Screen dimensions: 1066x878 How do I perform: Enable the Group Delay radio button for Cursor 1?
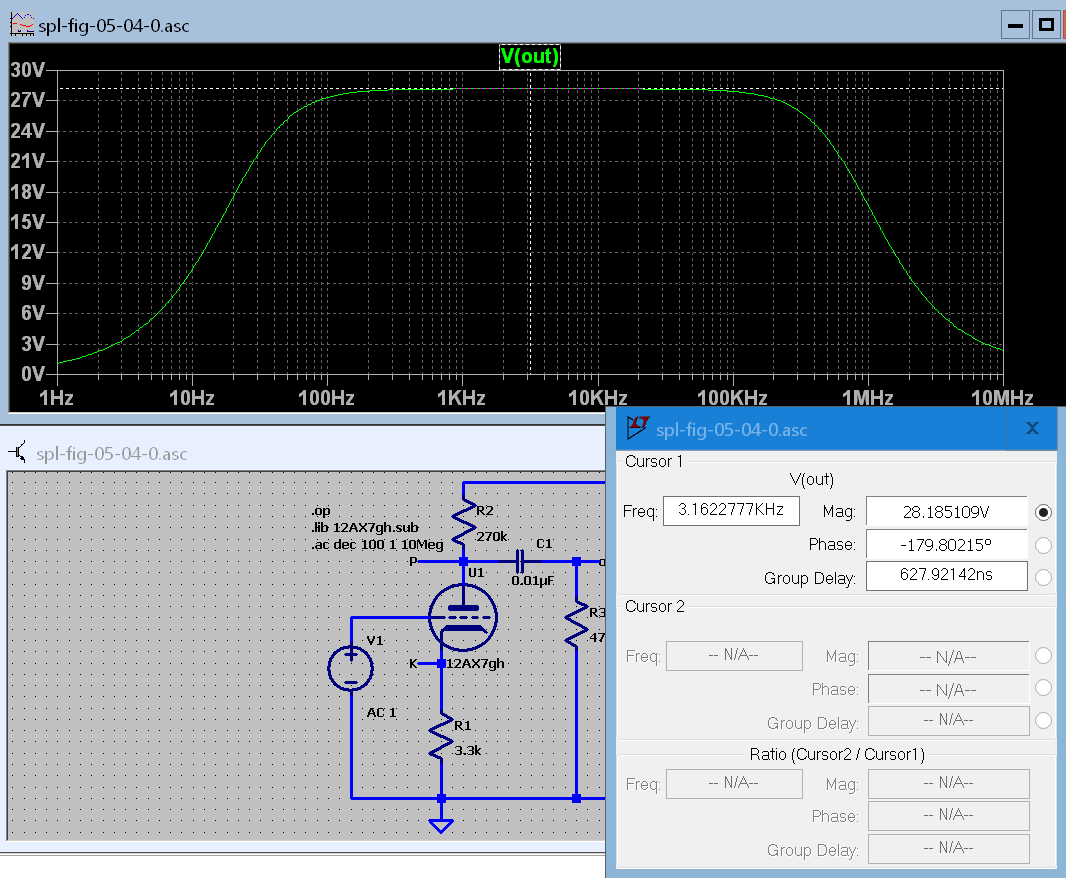[x=1043, y=577]
